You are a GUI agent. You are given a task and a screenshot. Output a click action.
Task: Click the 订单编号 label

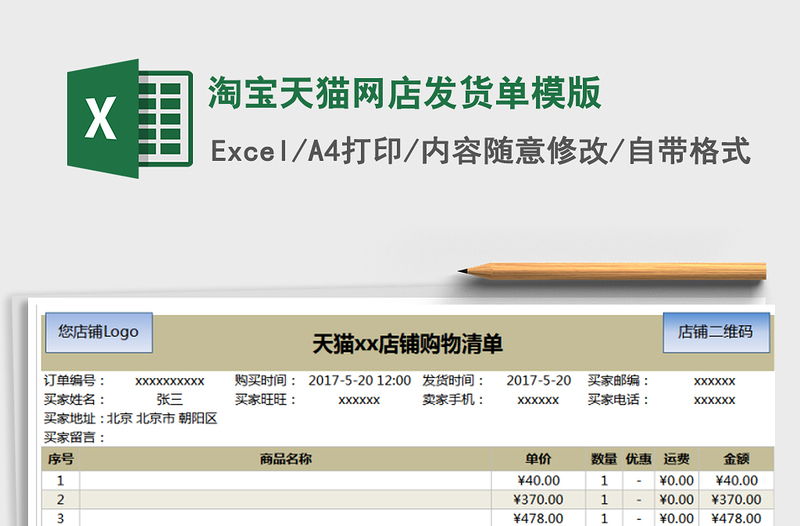(74, 381)
